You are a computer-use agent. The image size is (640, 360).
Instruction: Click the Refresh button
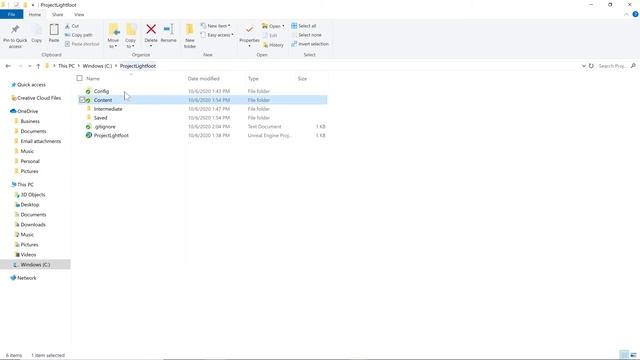pos(591,66)
